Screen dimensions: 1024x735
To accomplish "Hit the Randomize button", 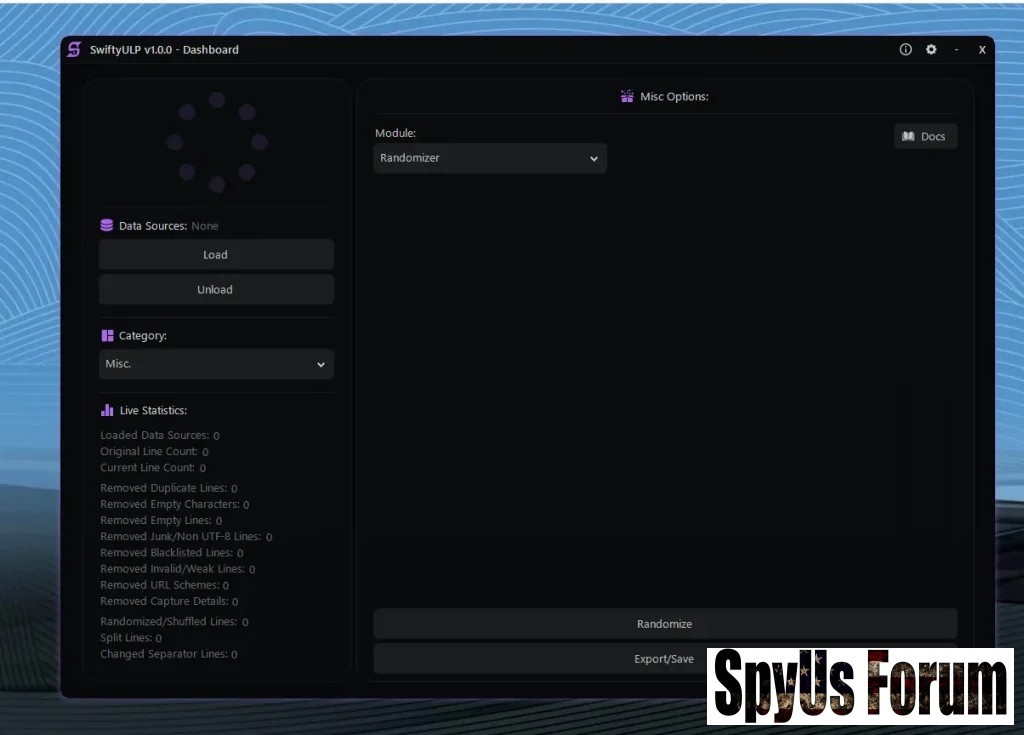I will [x=665, y=624].
